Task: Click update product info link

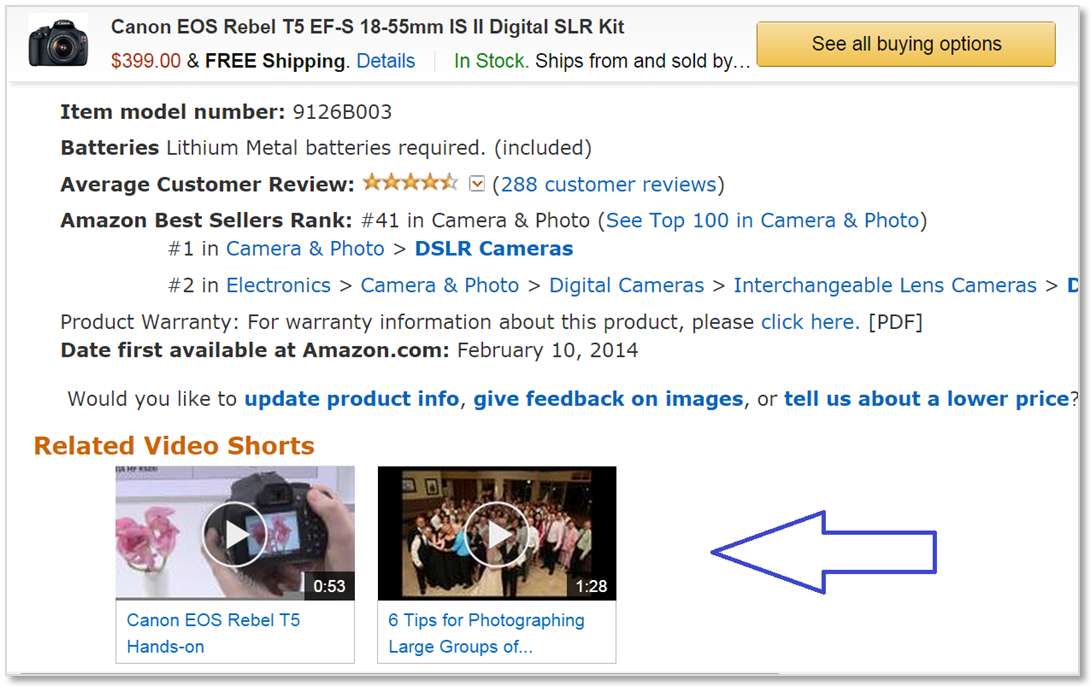Action: [x=351, y=399]
